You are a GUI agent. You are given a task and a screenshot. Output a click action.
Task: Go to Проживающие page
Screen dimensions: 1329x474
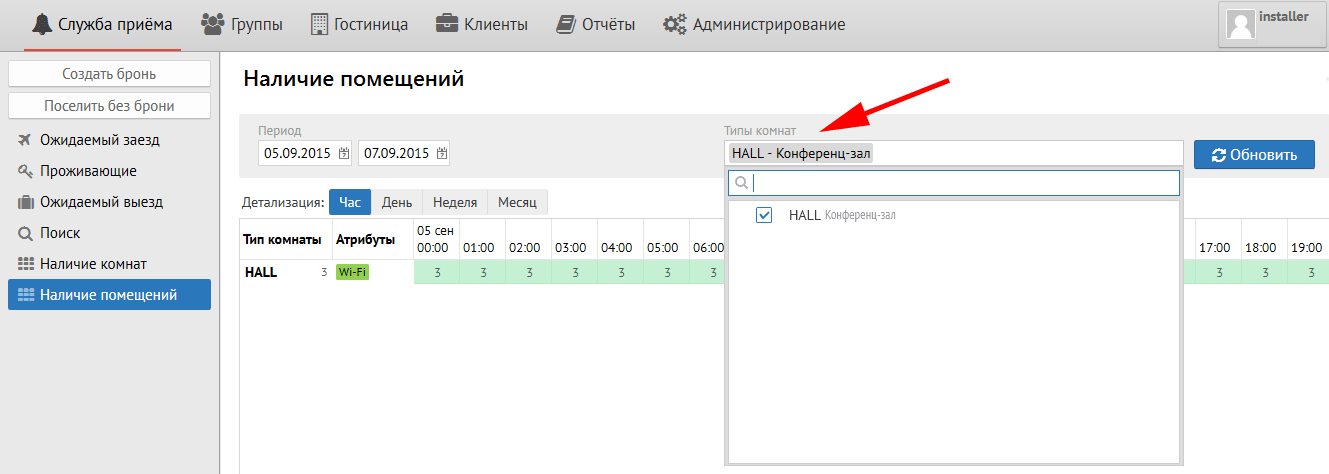coord(109,171)
